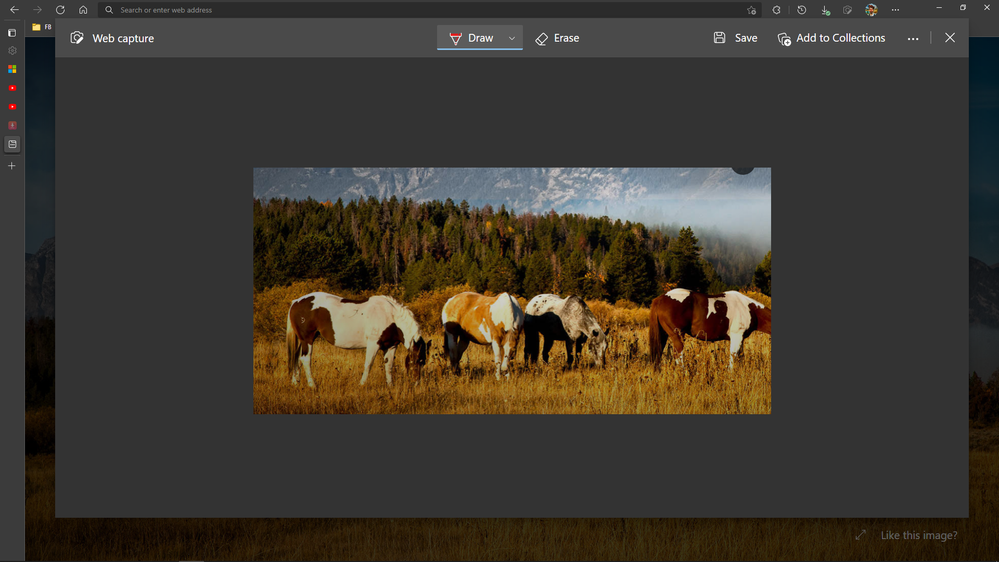Go back to previous page
This screenshot has width=999, height=562.
pyautogui.click(x=14, y=10)
